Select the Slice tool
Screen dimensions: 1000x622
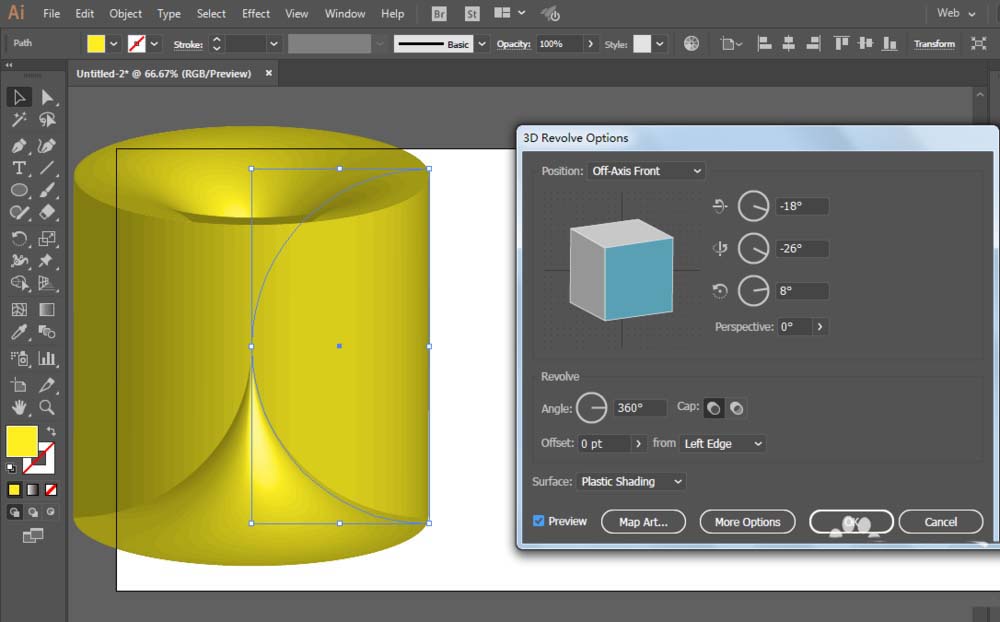(x=47, y=385)
